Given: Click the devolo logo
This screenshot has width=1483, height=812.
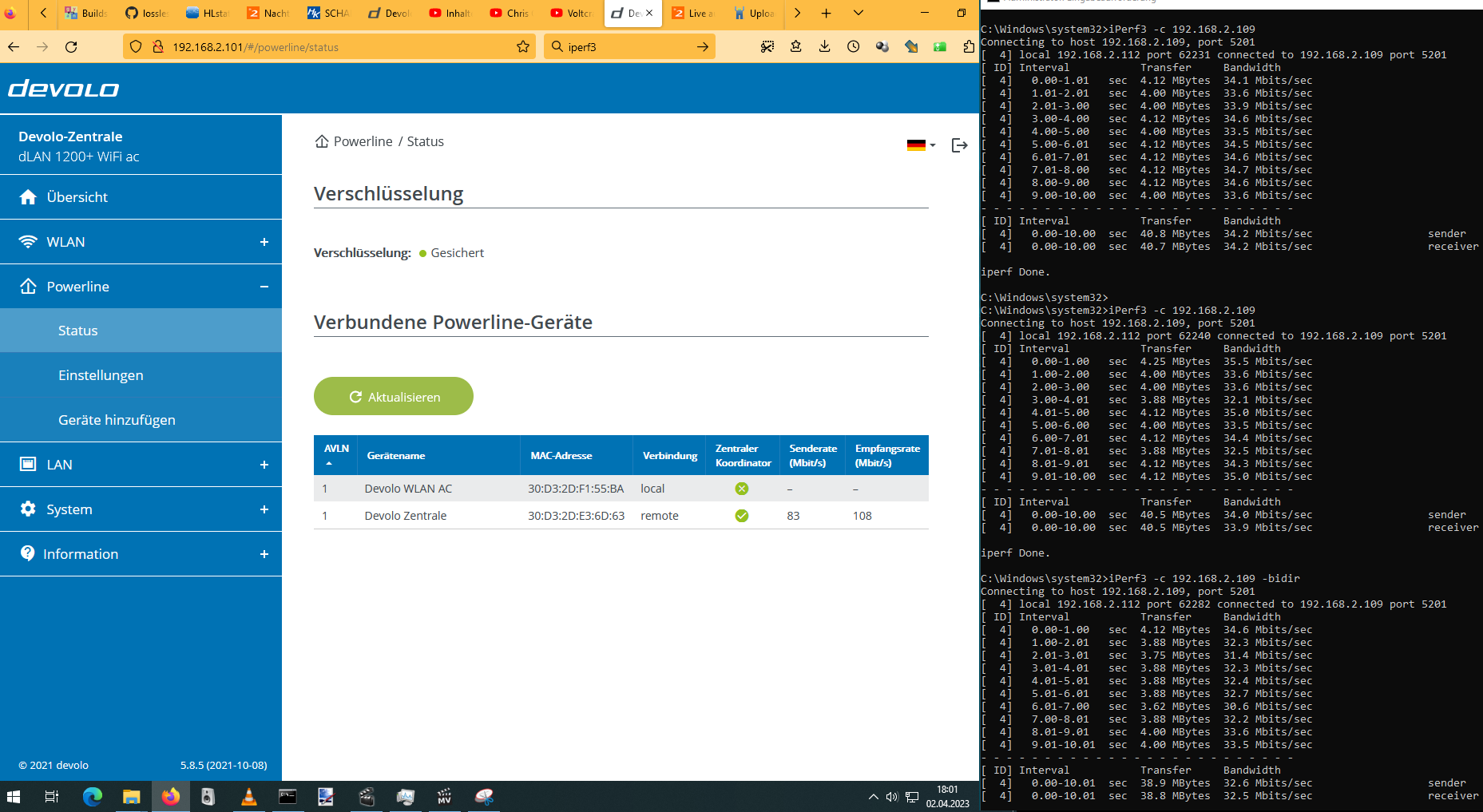Looking at the screenshot, I should click(x=64, y=89).
